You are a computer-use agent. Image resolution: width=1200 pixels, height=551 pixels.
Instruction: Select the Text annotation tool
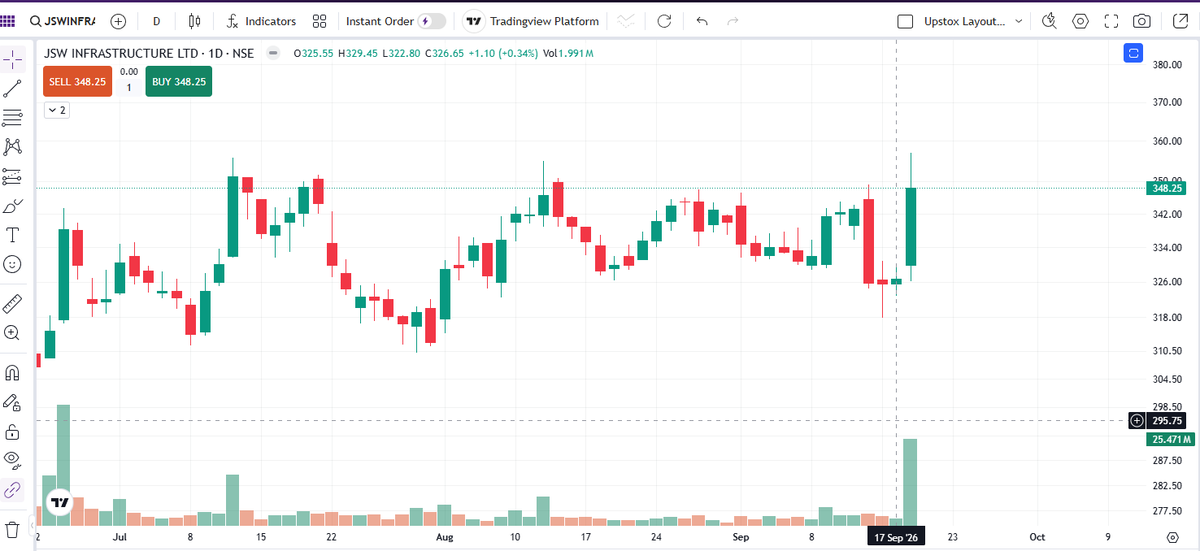[12, 235]
